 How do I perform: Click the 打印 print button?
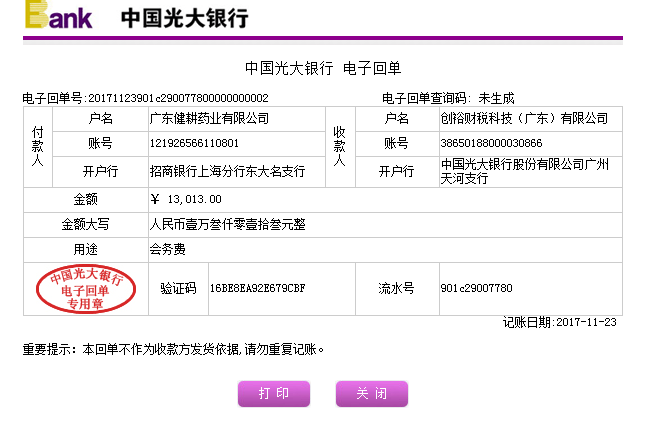point(274,394)
